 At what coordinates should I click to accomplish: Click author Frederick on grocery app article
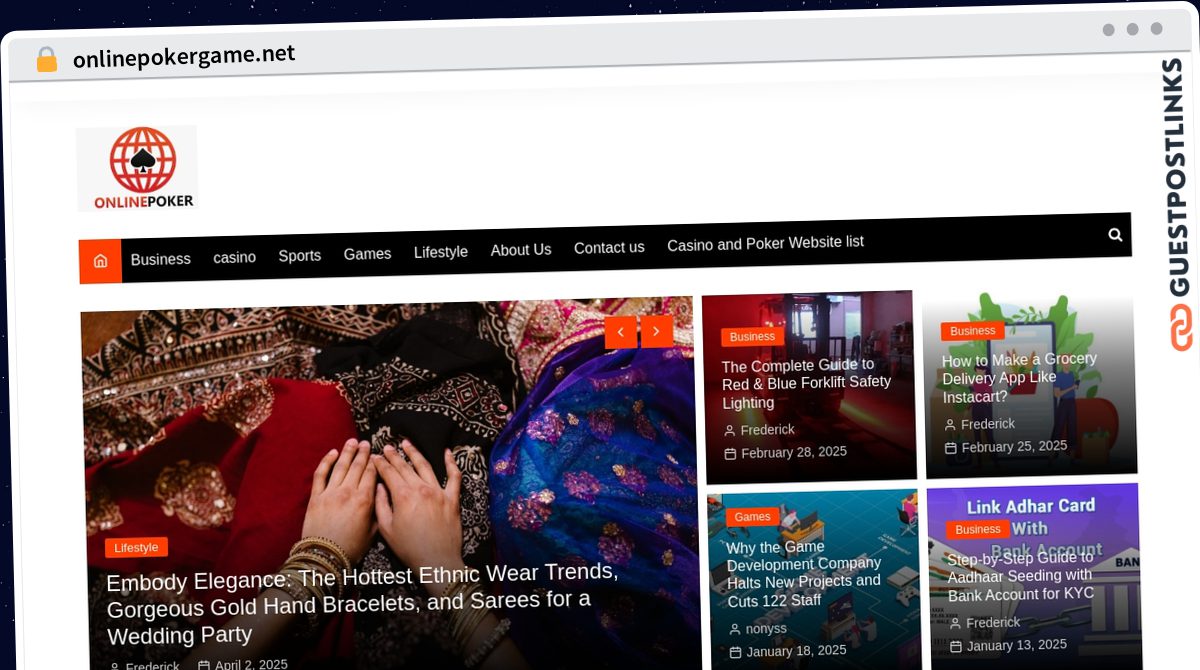pyautogui.click(x=987, y=424)
